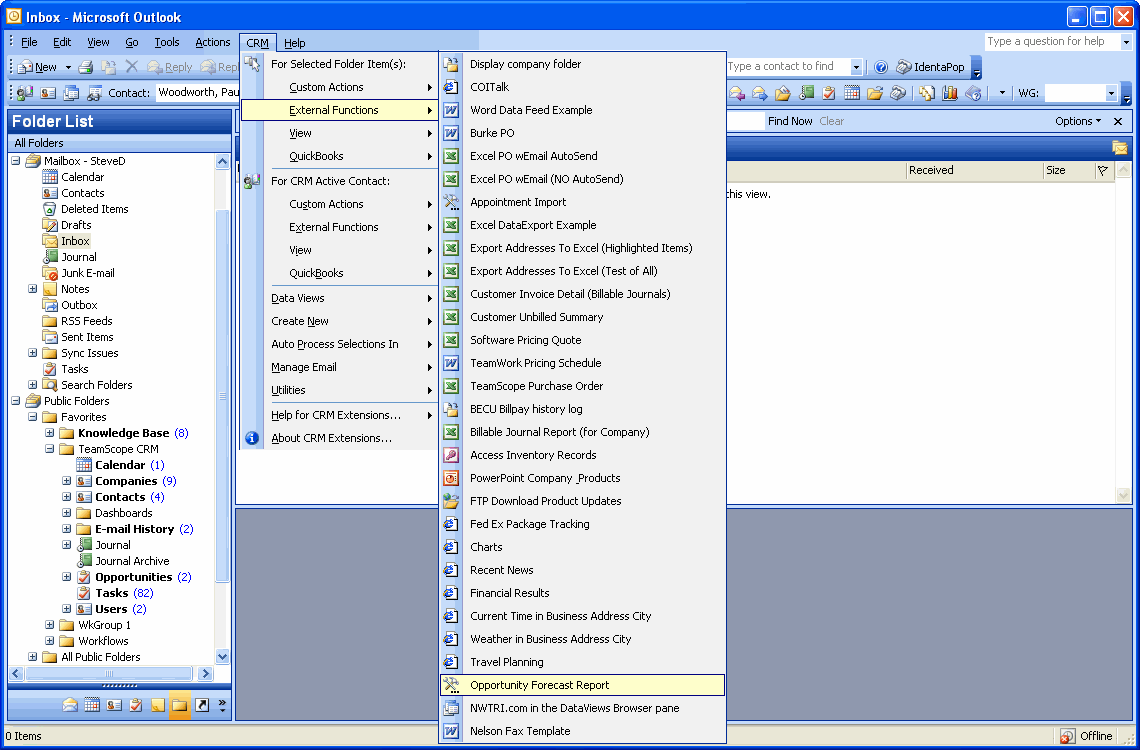Click the folder list vertical scrollbar down arrow
This screenshot has width=1140, height=750.
click(222, 656)
